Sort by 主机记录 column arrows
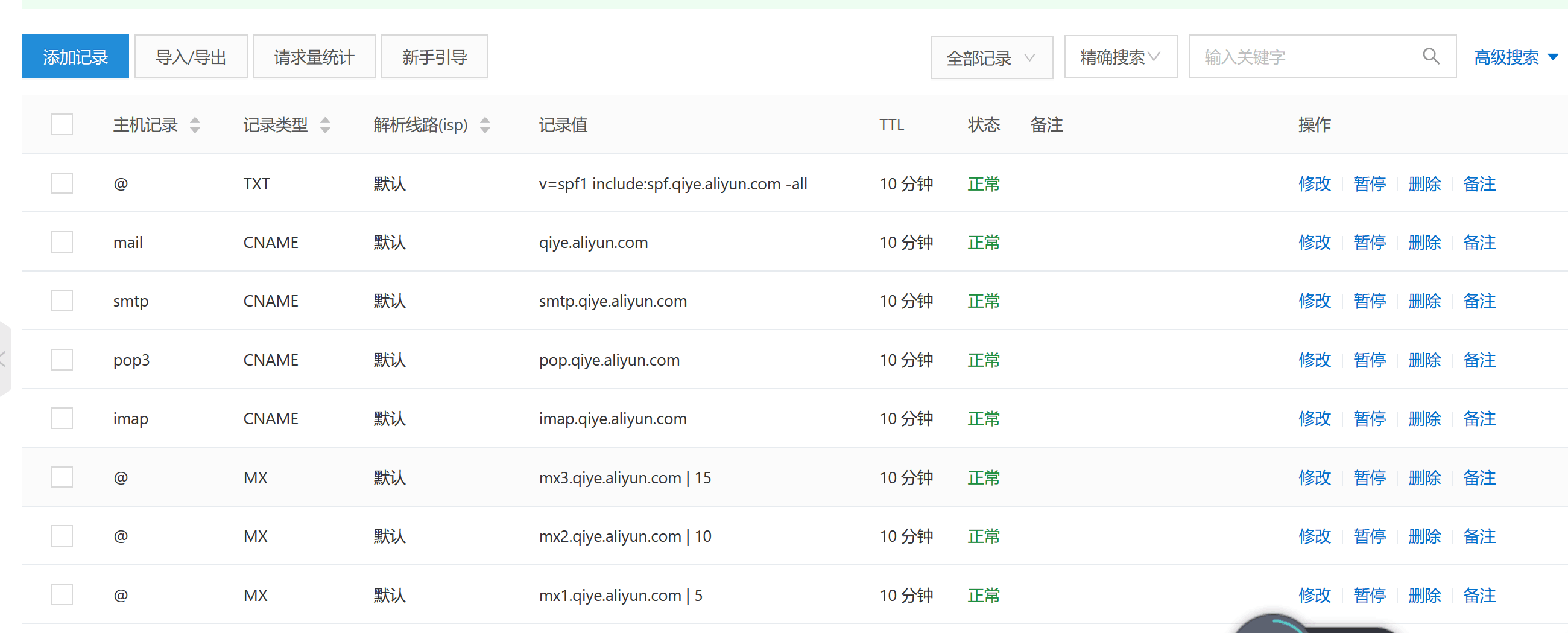1568x633 pixels. pos(195,125)
